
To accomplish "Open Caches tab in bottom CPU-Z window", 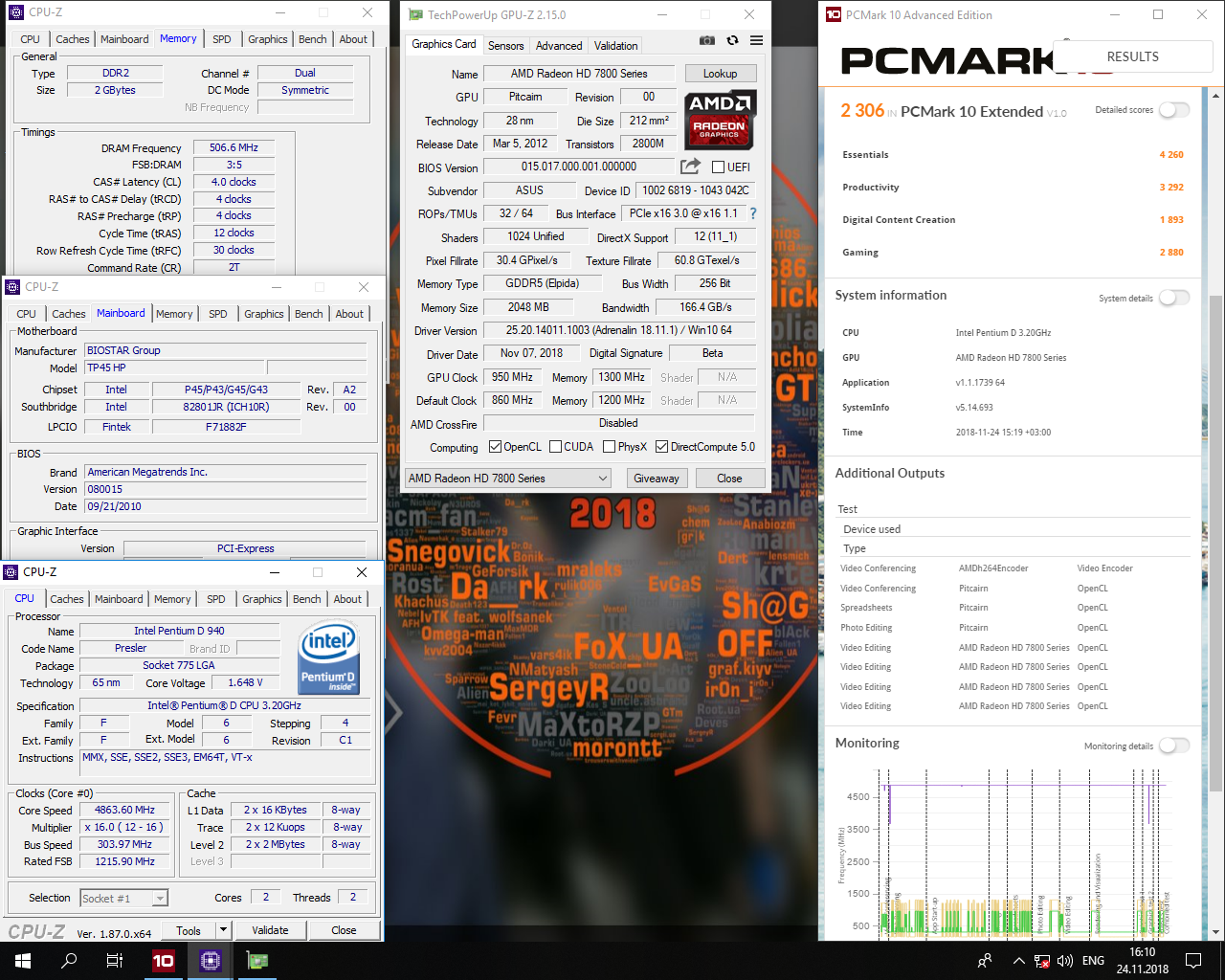I will click(x=67, y=599).
